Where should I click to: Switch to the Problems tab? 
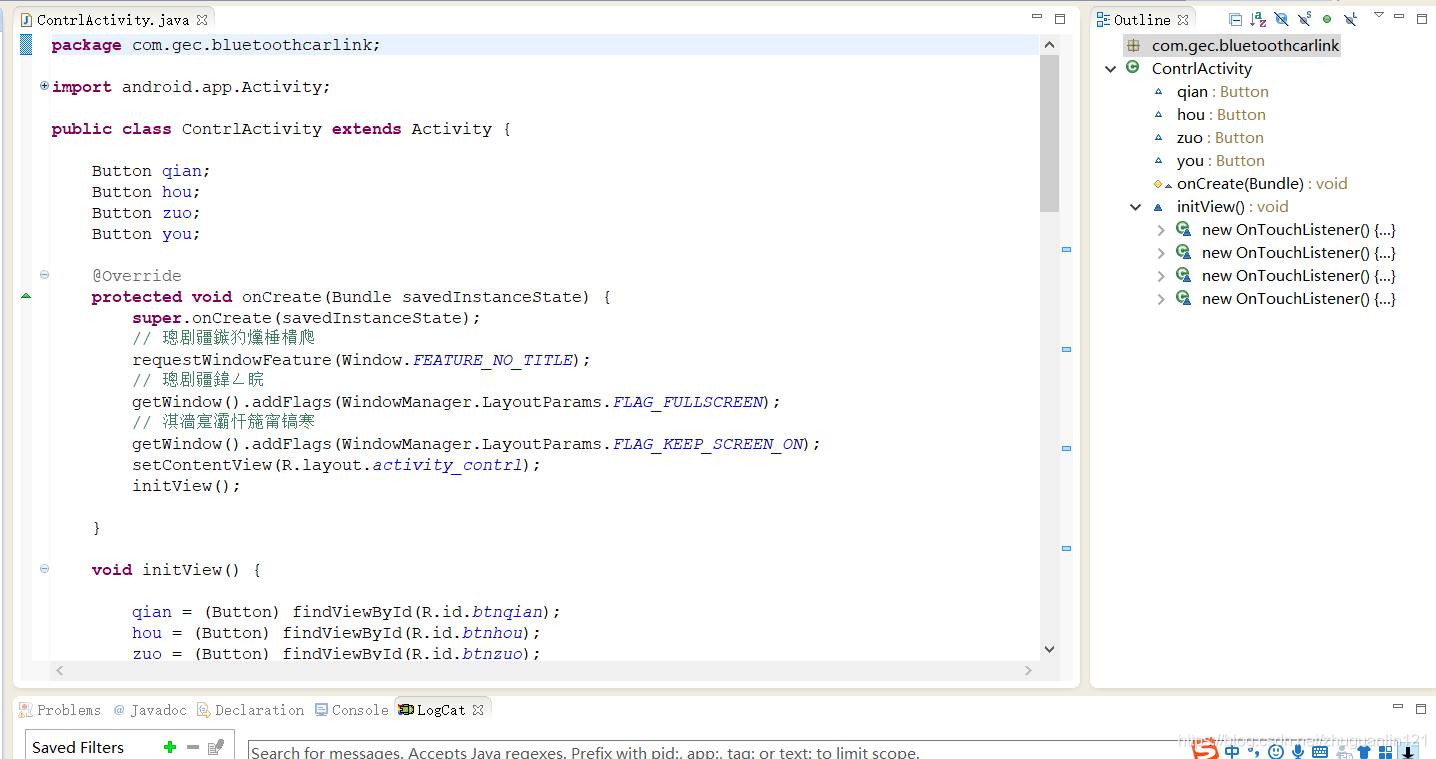[x=60, y=710]
